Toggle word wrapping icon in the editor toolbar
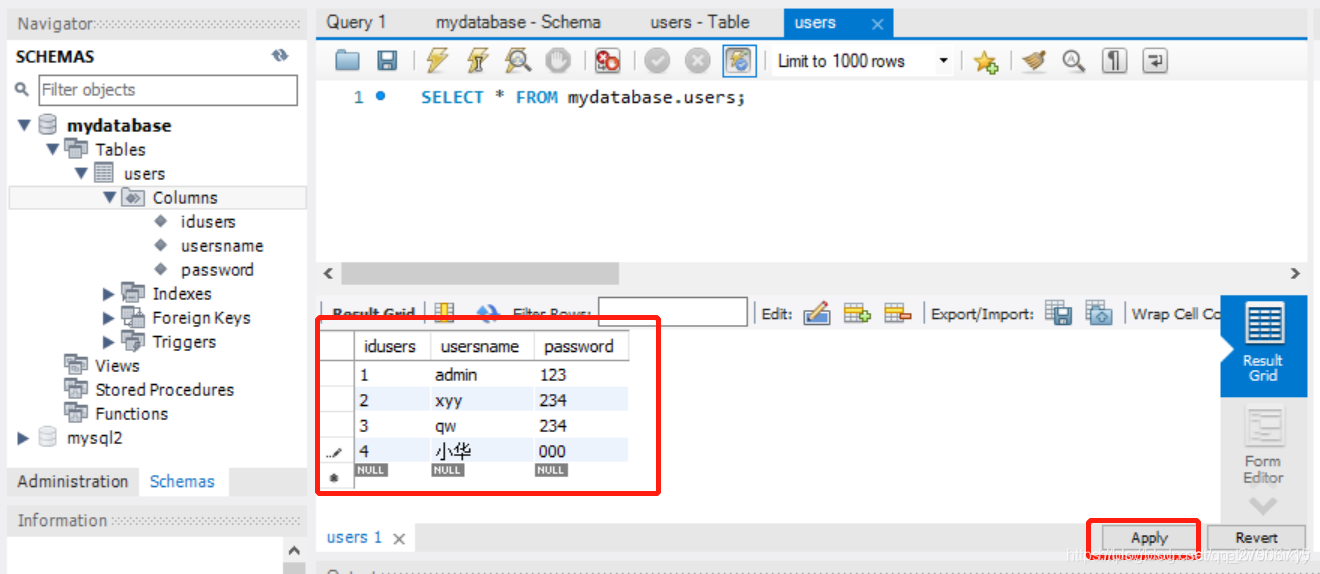Screen dimensions: 1320x574 coord(1155,61)
